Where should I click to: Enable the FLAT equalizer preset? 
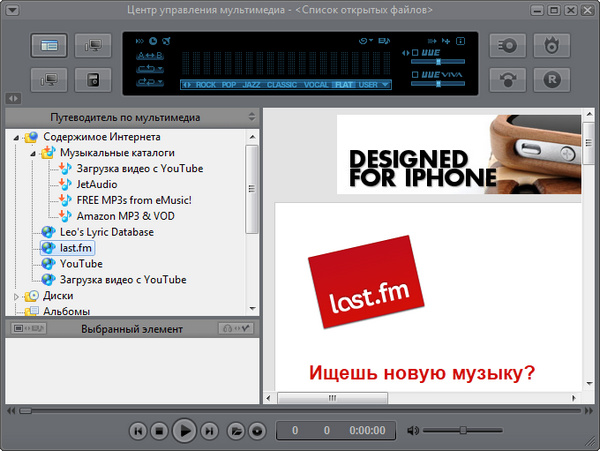coord(343,85)
